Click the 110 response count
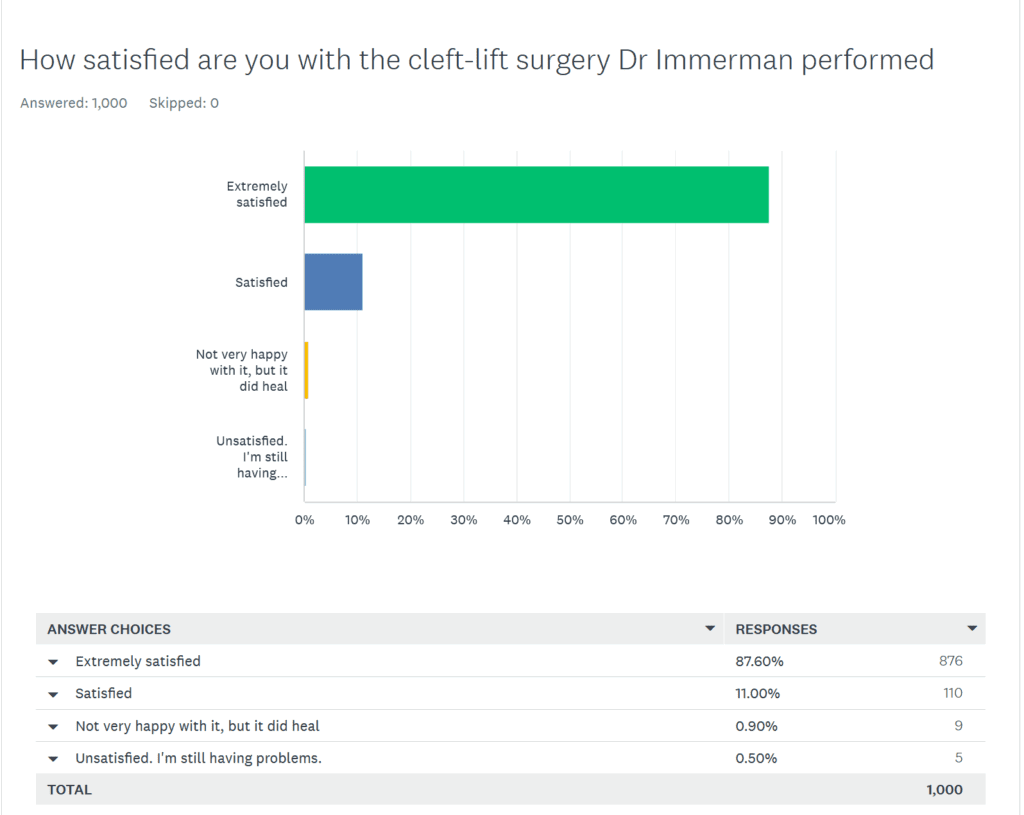 point(953,693)
